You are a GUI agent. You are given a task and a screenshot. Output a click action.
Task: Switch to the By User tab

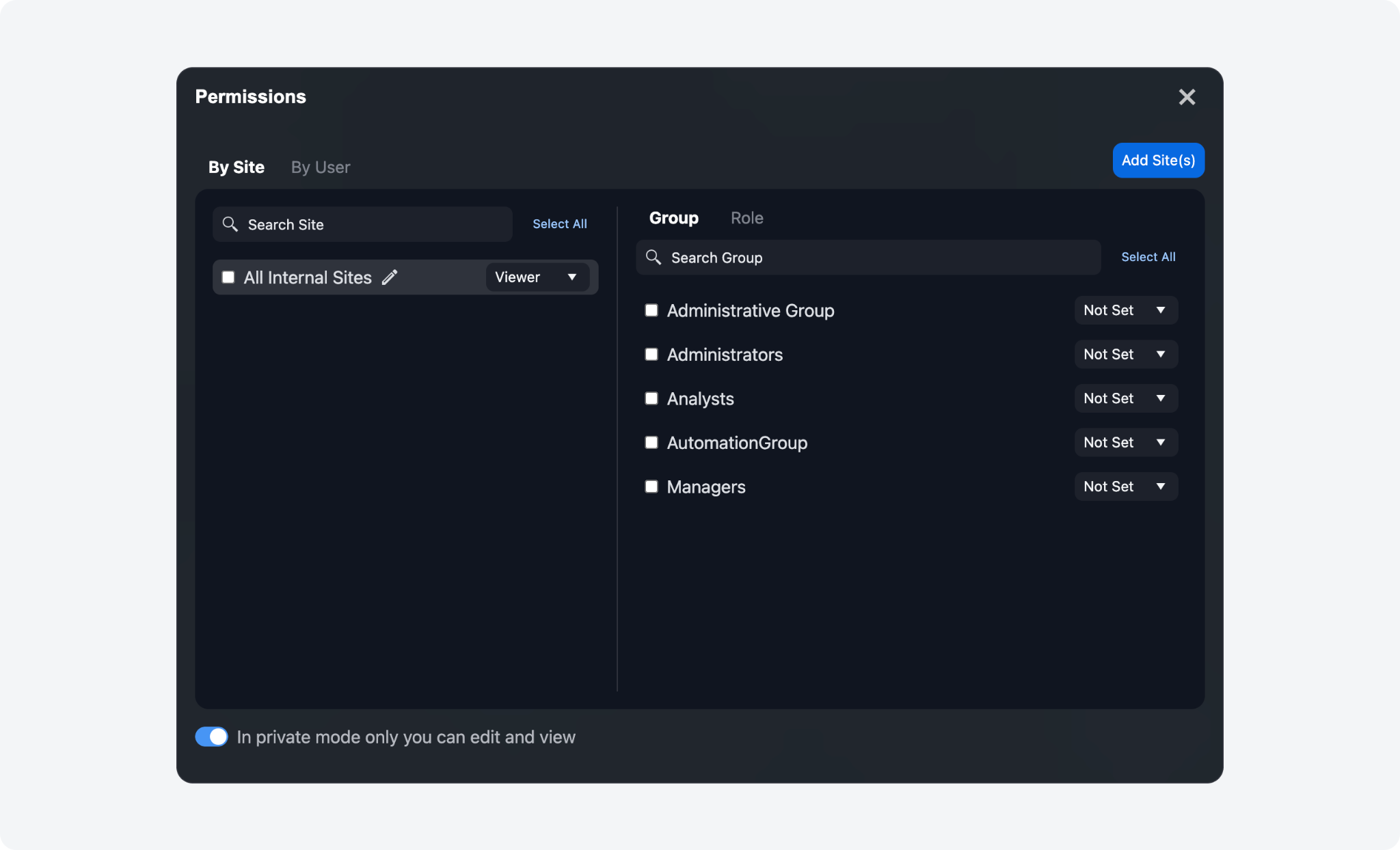point(320,167)
